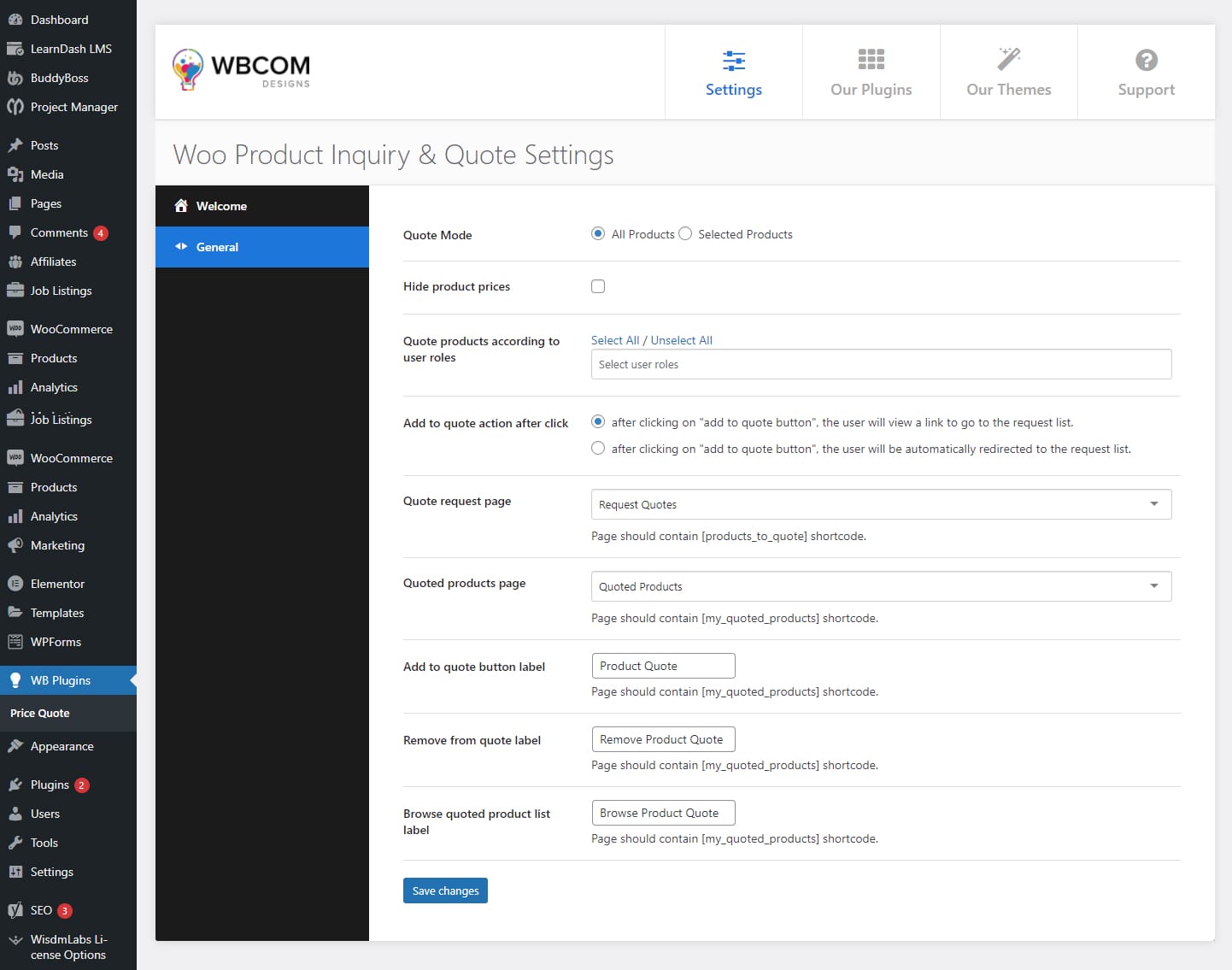This screenshot has width=1232, height=970.
Task: Select the Selected Products radio option
Action: pos(685,234)
